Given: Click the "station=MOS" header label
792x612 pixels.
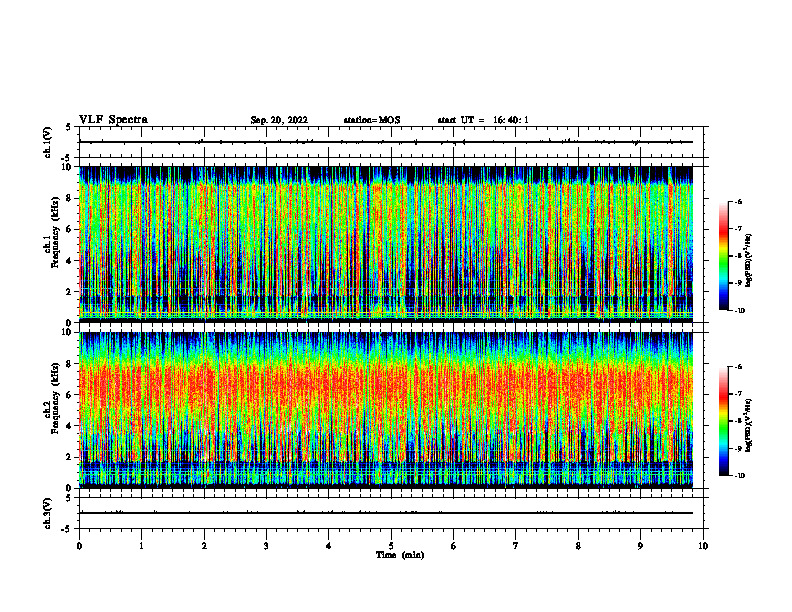Looking at the screenshot, I should tap(372, 120).
